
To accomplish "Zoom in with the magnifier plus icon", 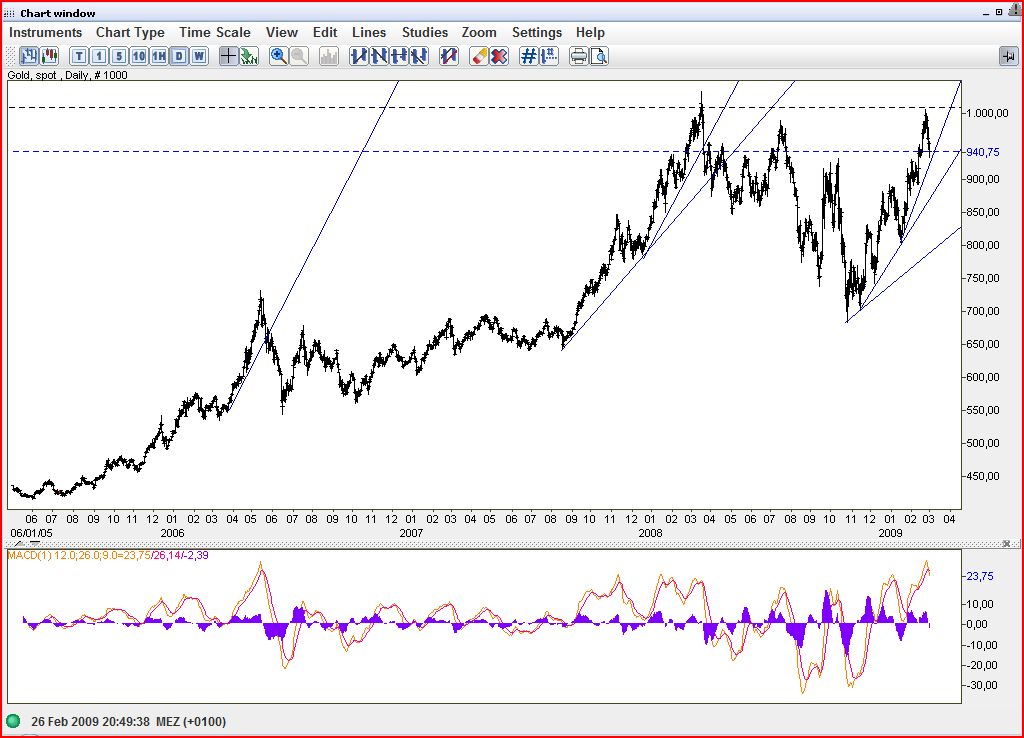I will click(279, 56).
